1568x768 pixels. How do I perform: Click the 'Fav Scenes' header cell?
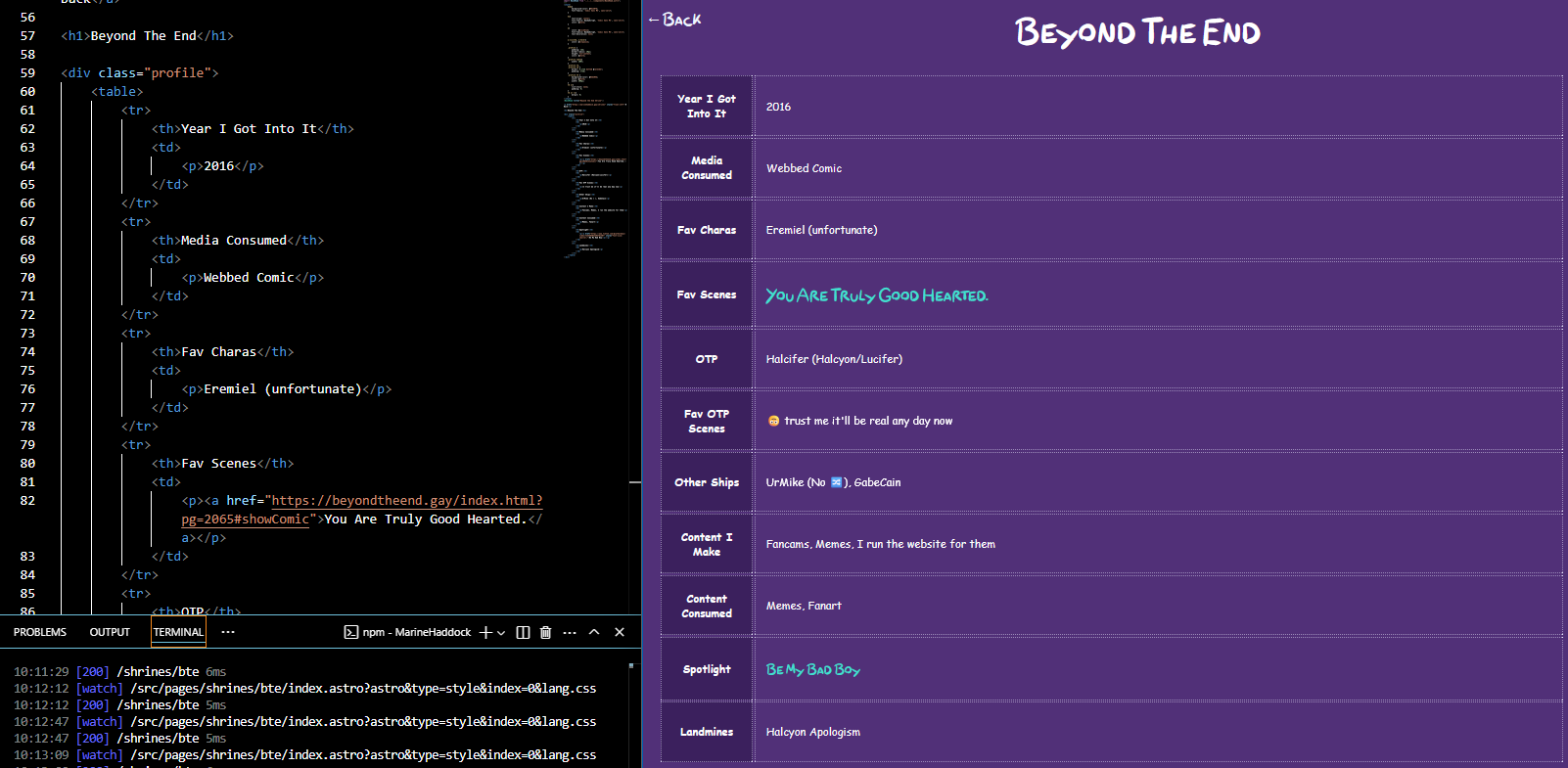707,294
